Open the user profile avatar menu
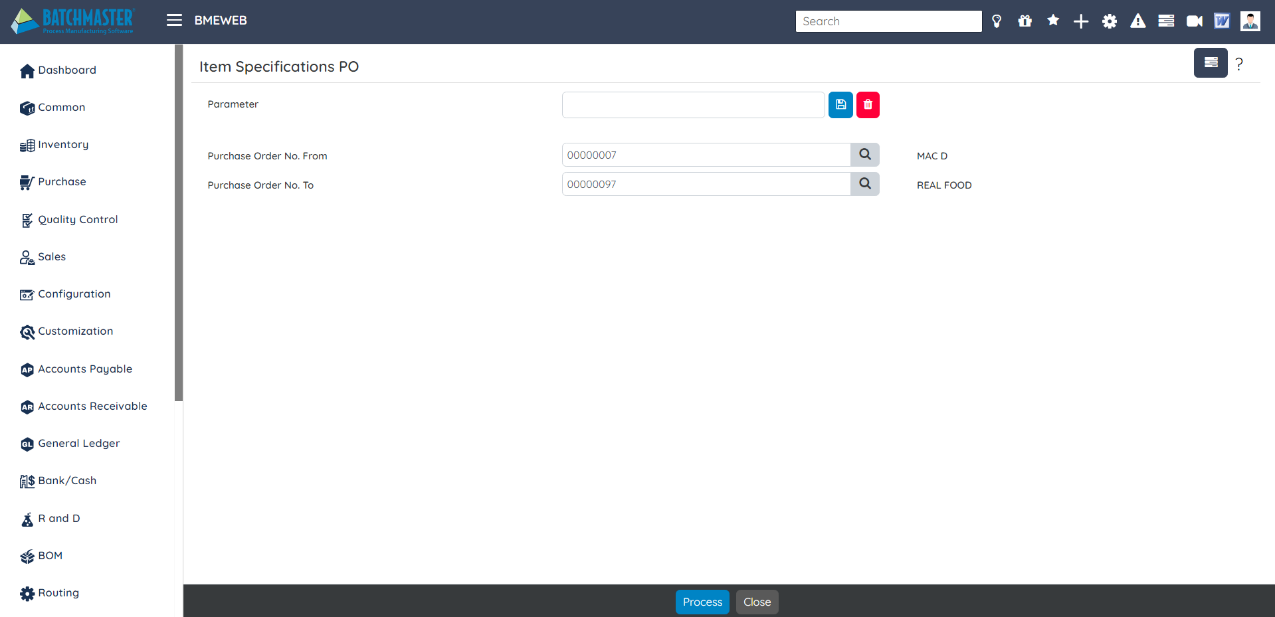This screenshot has width=1275, height=617. (x=1250, y=21)
